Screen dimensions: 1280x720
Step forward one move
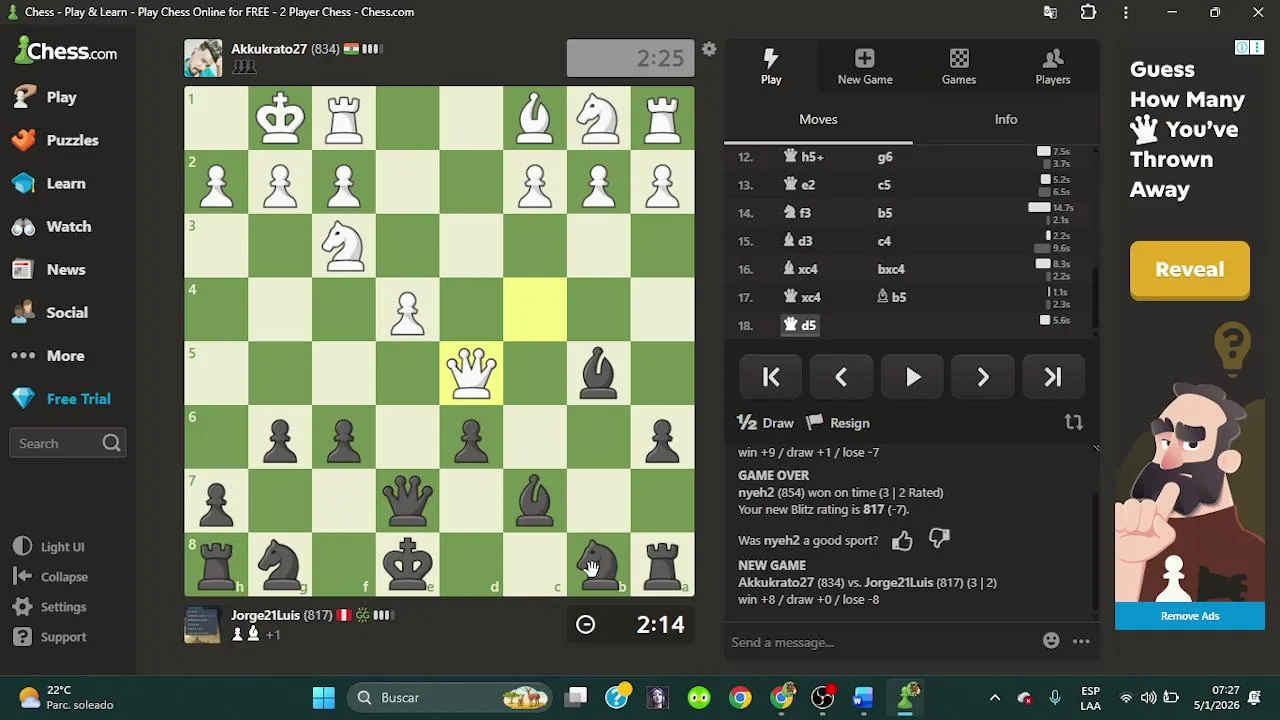[983, 377]
